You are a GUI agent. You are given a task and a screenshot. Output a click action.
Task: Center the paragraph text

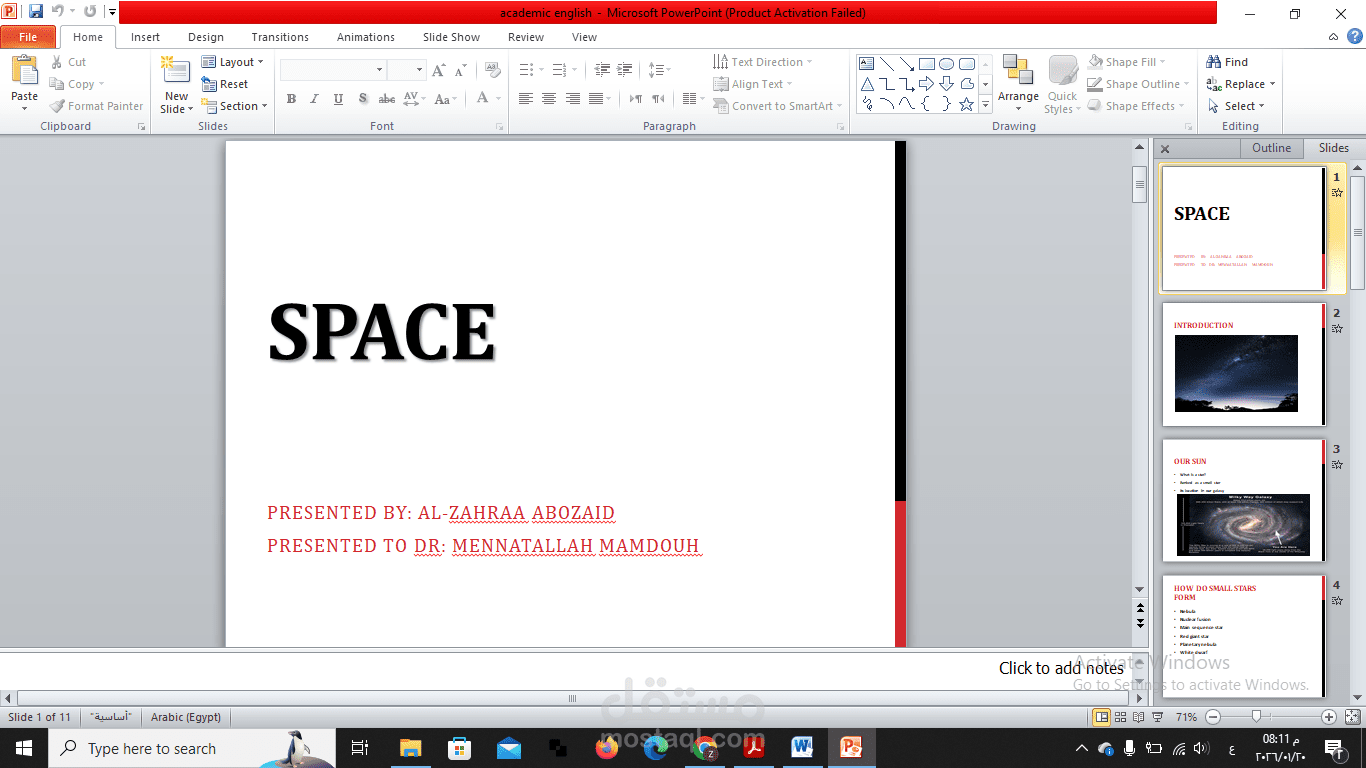(548, 98)
